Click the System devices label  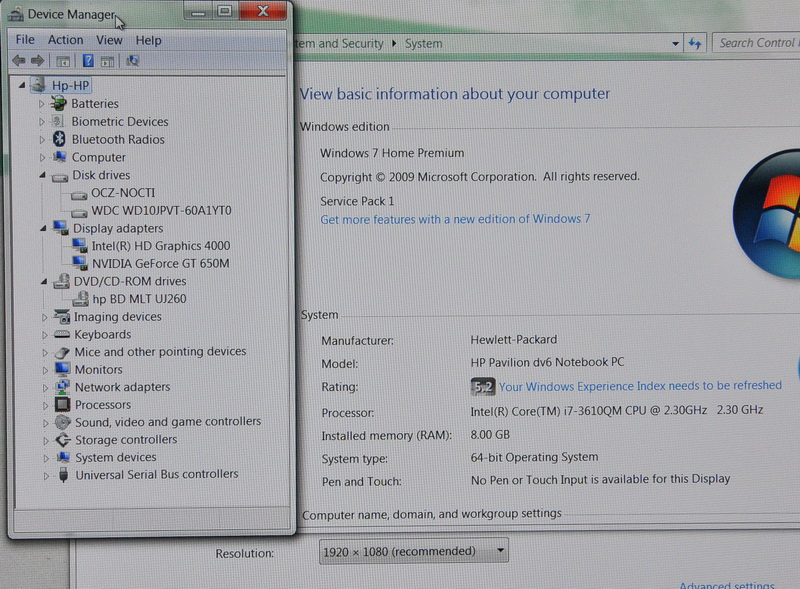116,457
